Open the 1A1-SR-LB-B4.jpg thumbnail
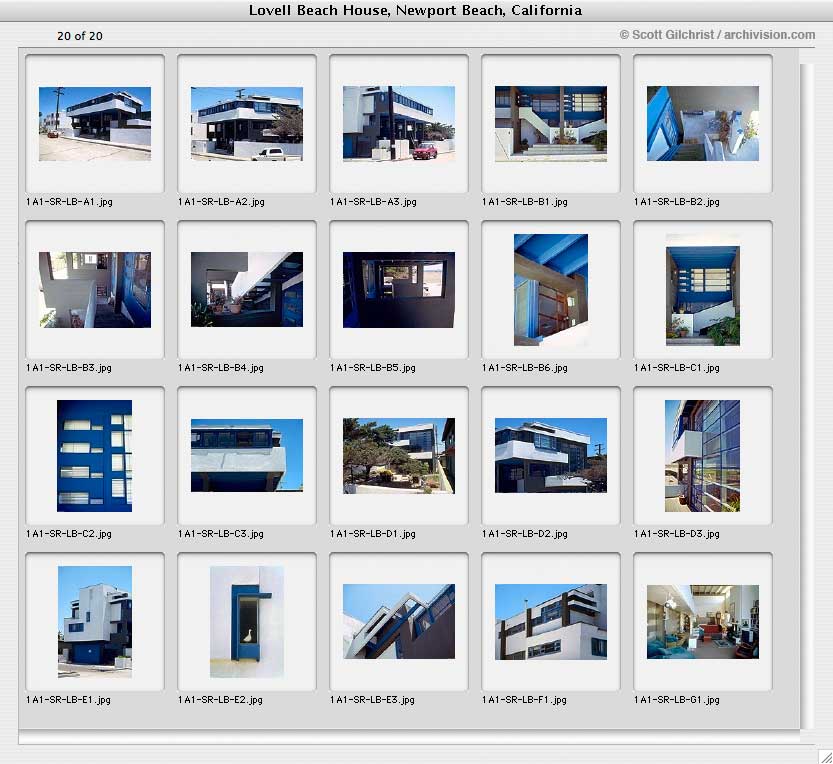Viewport: 833px width, 764px height. (247, 290)
